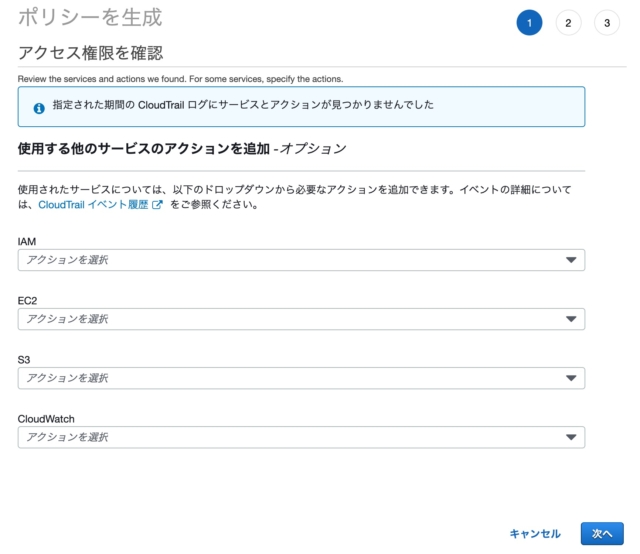Screen dimensions: 640x554
Task: Open the S3 アクションを選択 dropdown
Action: [301, 378]
